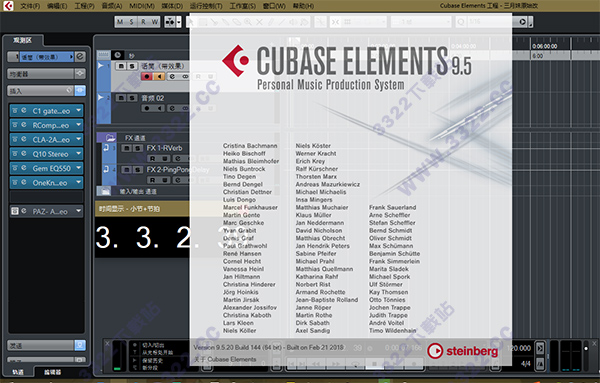
Task: Switch to the 观测区 inspector tab
Action: coord(22,40)
